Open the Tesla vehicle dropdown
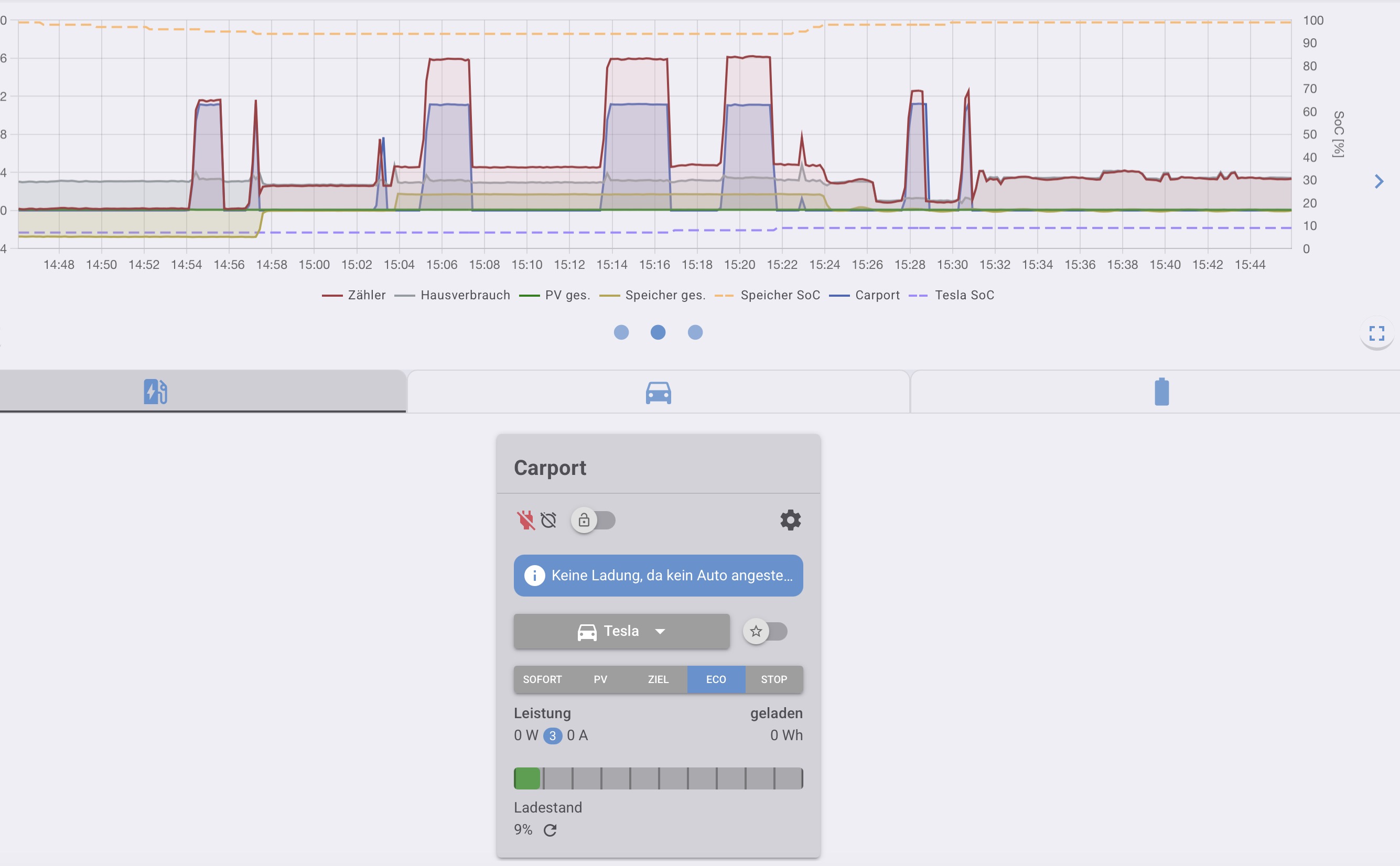The height and width of the screenshot is (866, 1400). pyautogui.click(x=621, y=631)
